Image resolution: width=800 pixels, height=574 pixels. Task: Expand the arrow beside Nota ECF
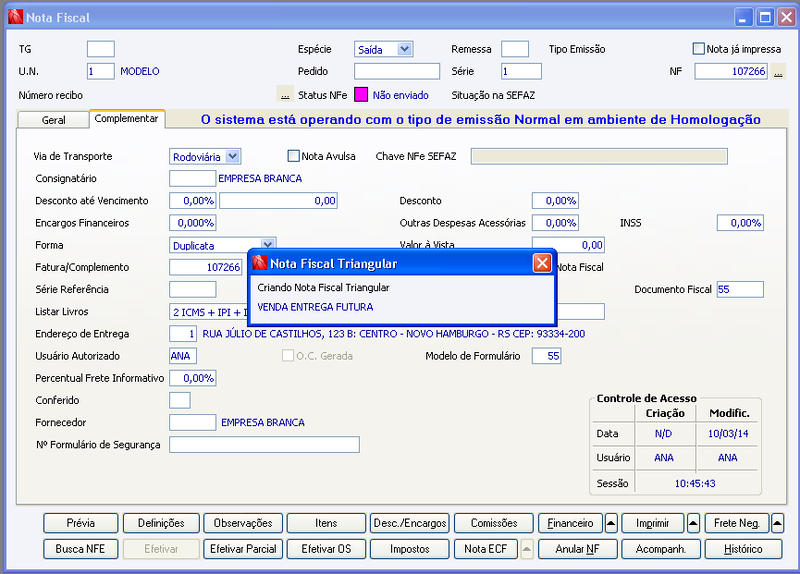pyautogui.click(x=527, y=549)
